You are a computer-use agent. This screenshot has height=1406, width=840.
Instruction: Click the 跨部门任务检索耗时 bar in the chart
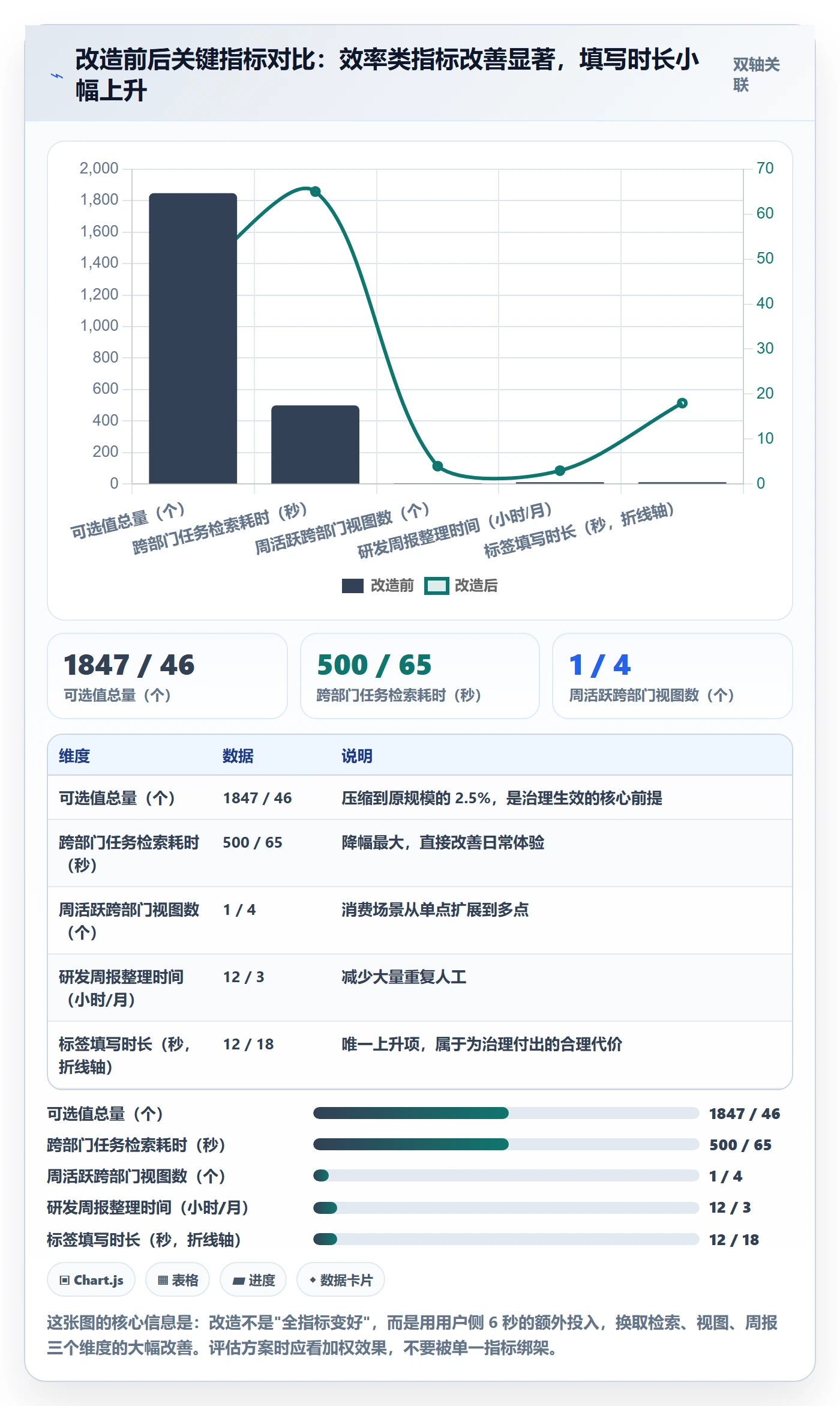[x=315, y=444]
